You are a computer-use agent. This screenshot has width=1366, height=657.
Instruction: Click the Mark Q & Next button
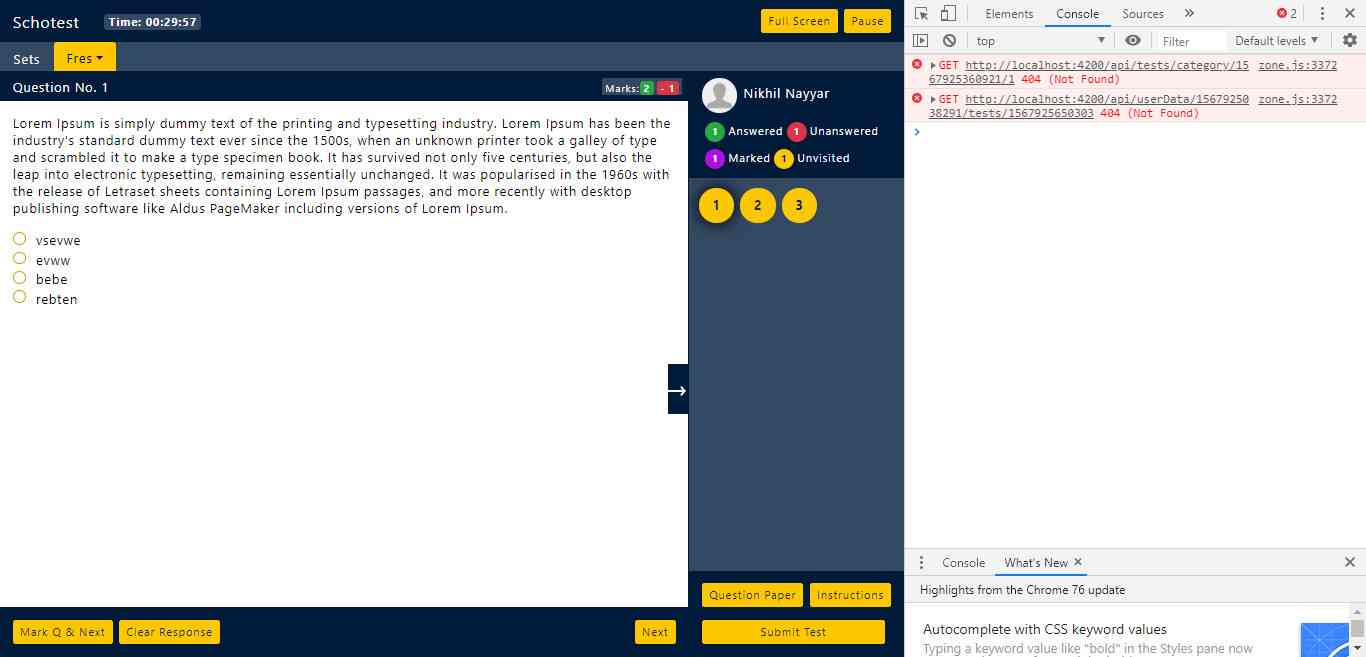(x=62, y=632)
